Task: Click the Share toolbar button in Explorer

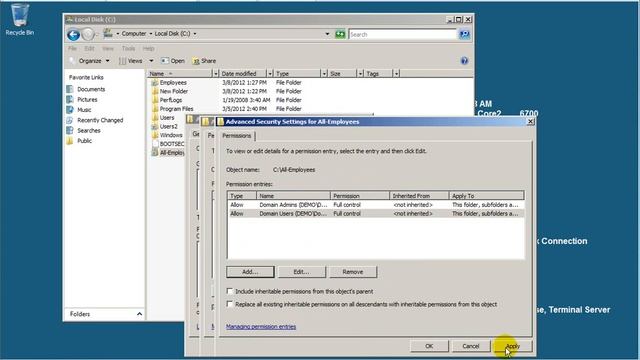Action: [204, 61]
